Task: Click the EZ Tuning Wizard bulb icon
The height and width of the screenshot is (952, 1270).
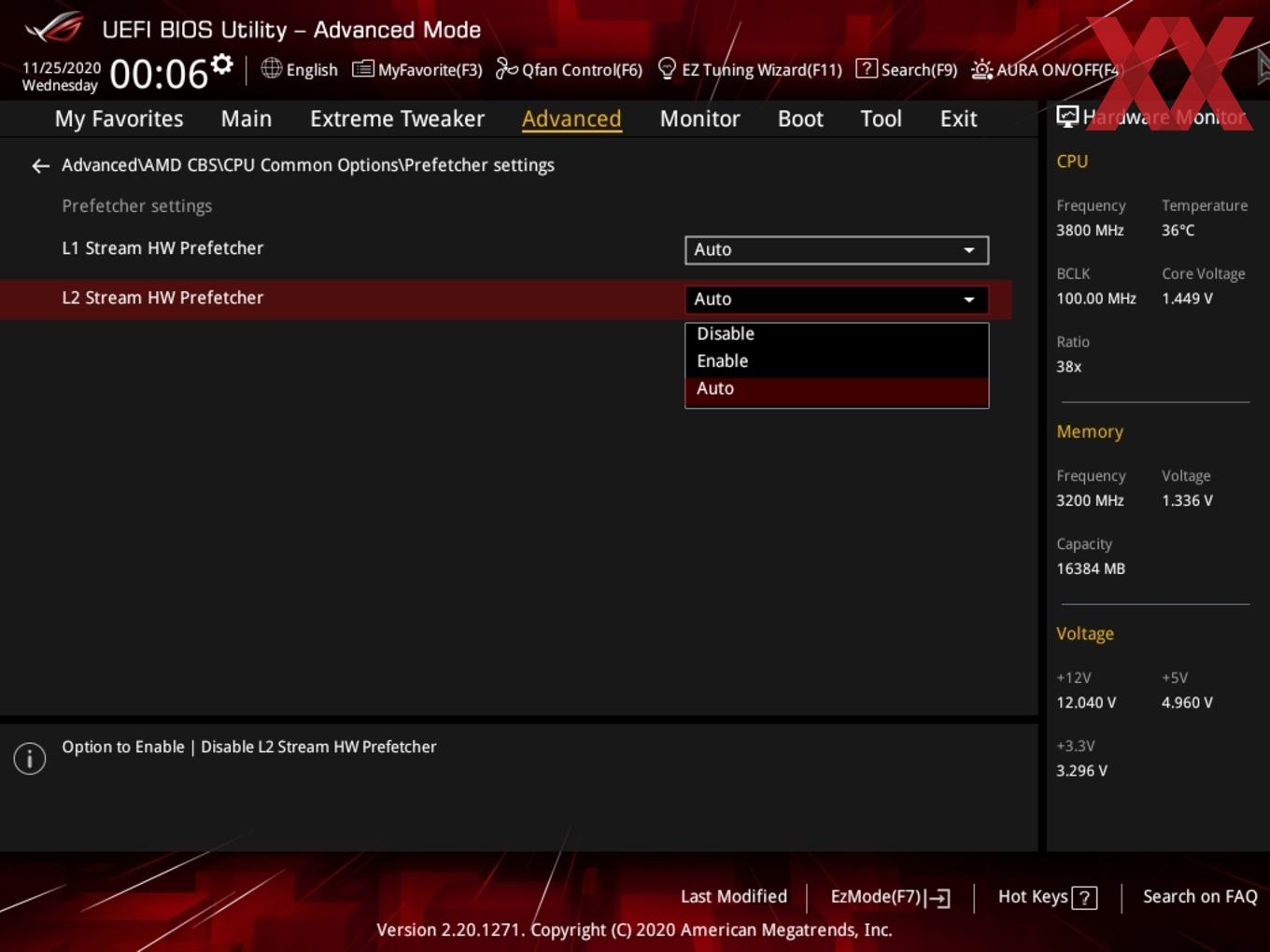Action: coord(667,68)
